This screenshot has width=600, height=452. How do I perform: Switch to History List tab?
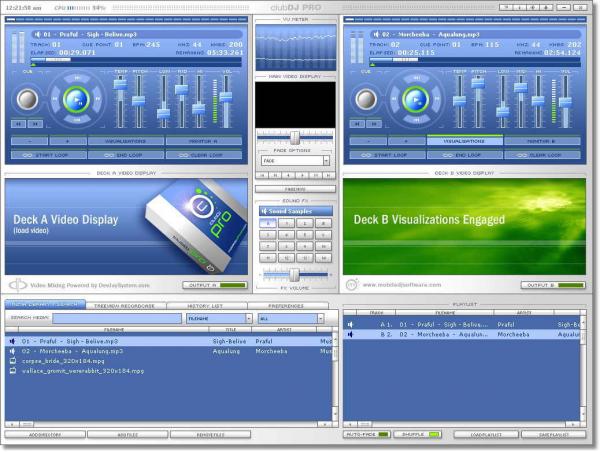point(207,306)
